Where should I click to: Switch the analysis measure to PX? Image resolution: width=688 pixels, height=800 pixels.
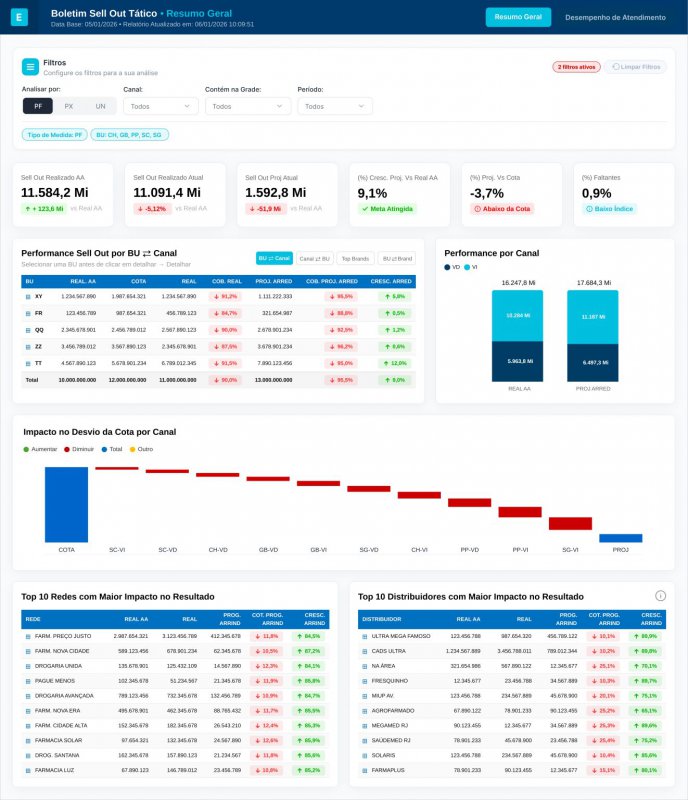click(x=68, y=106)
